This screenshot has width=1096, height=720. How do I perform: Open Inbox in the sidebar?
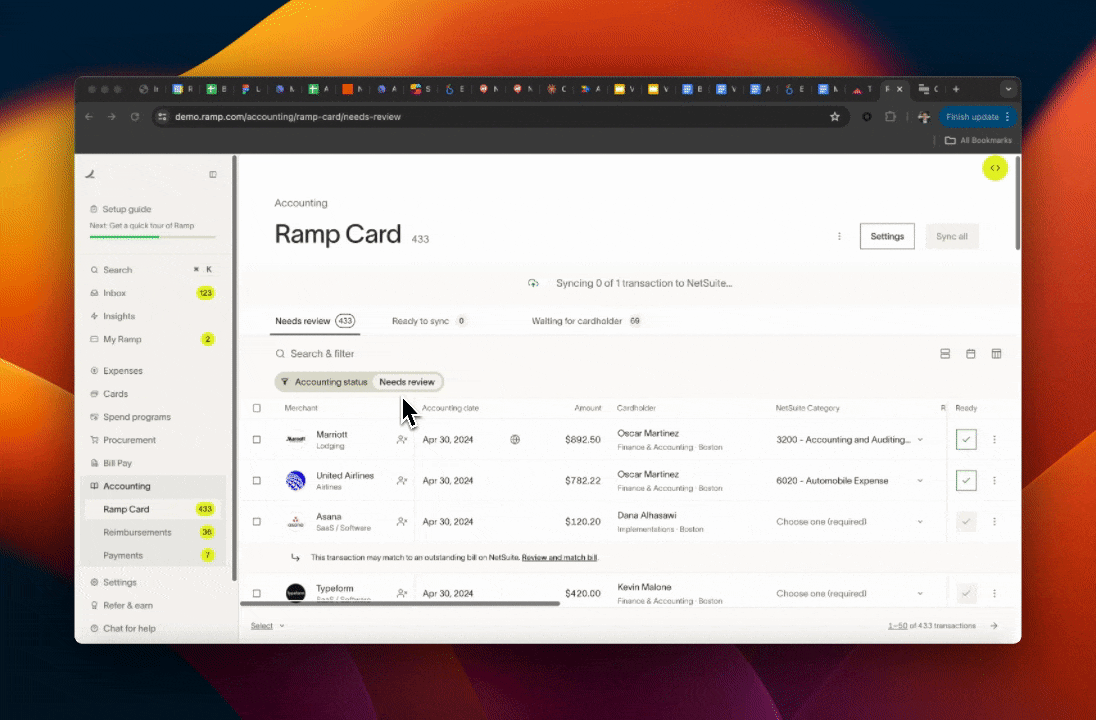[115, 293]
